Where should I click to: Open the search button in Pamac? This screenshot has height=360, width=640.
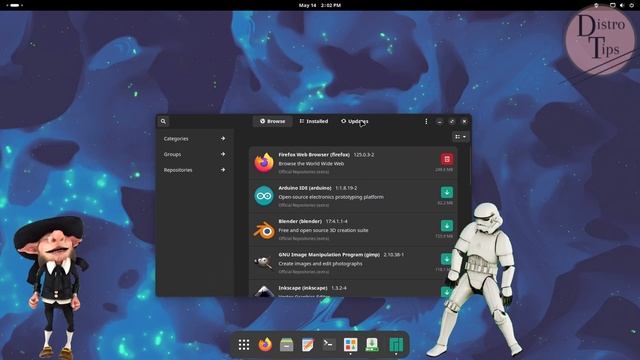tap(163, 121)
